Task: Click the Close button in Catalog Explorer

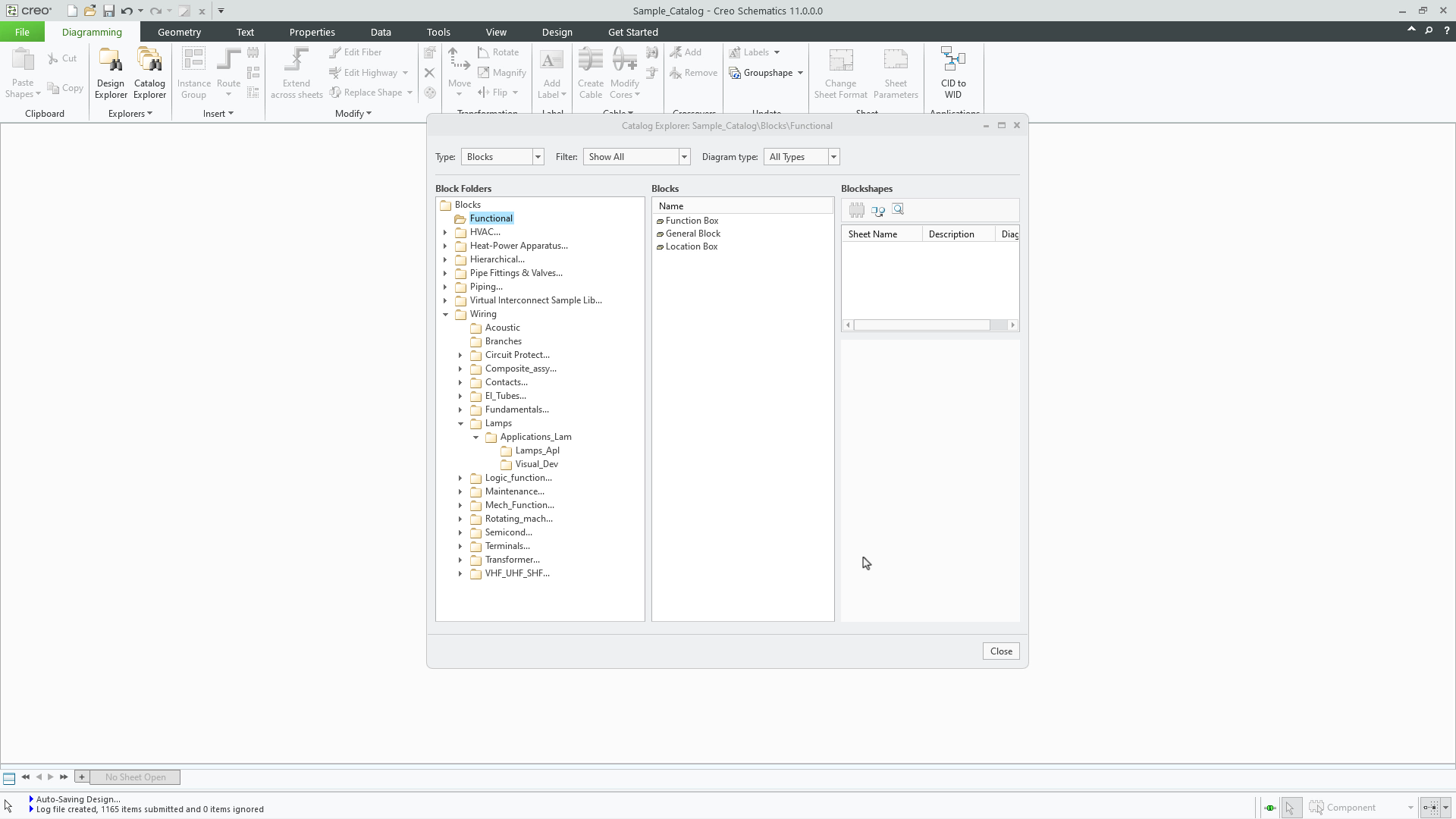Action: click(1001, 651)
